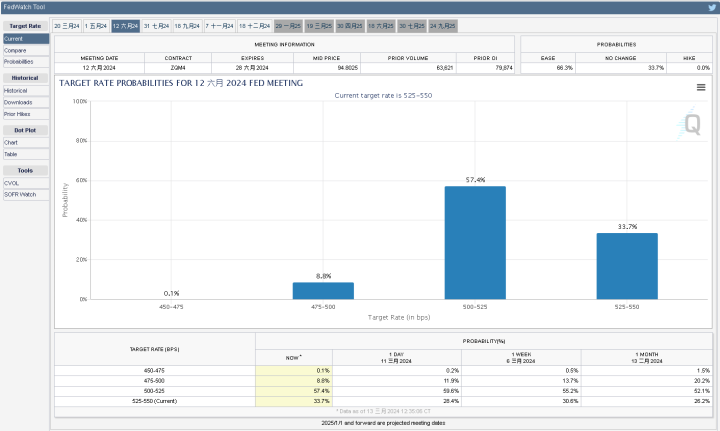The height and width of the screenshot is (431, 720).
Task: Open the 30 七月25 projected meeting tab
Action: [412, 26]
